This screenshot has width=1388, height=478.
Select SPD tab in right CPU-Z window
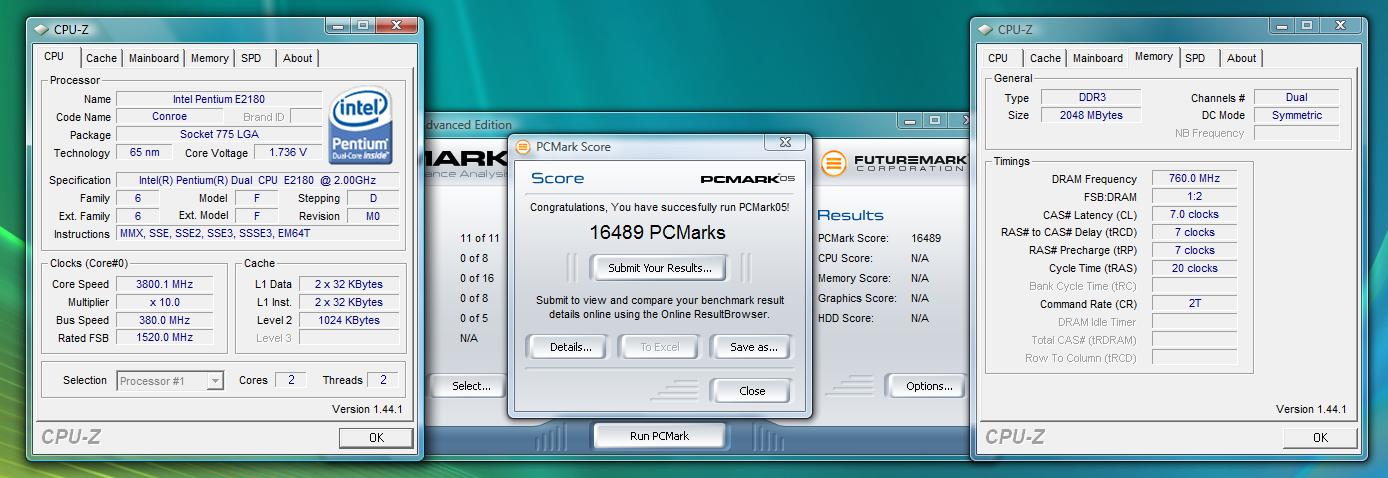tap(1195, 58)
